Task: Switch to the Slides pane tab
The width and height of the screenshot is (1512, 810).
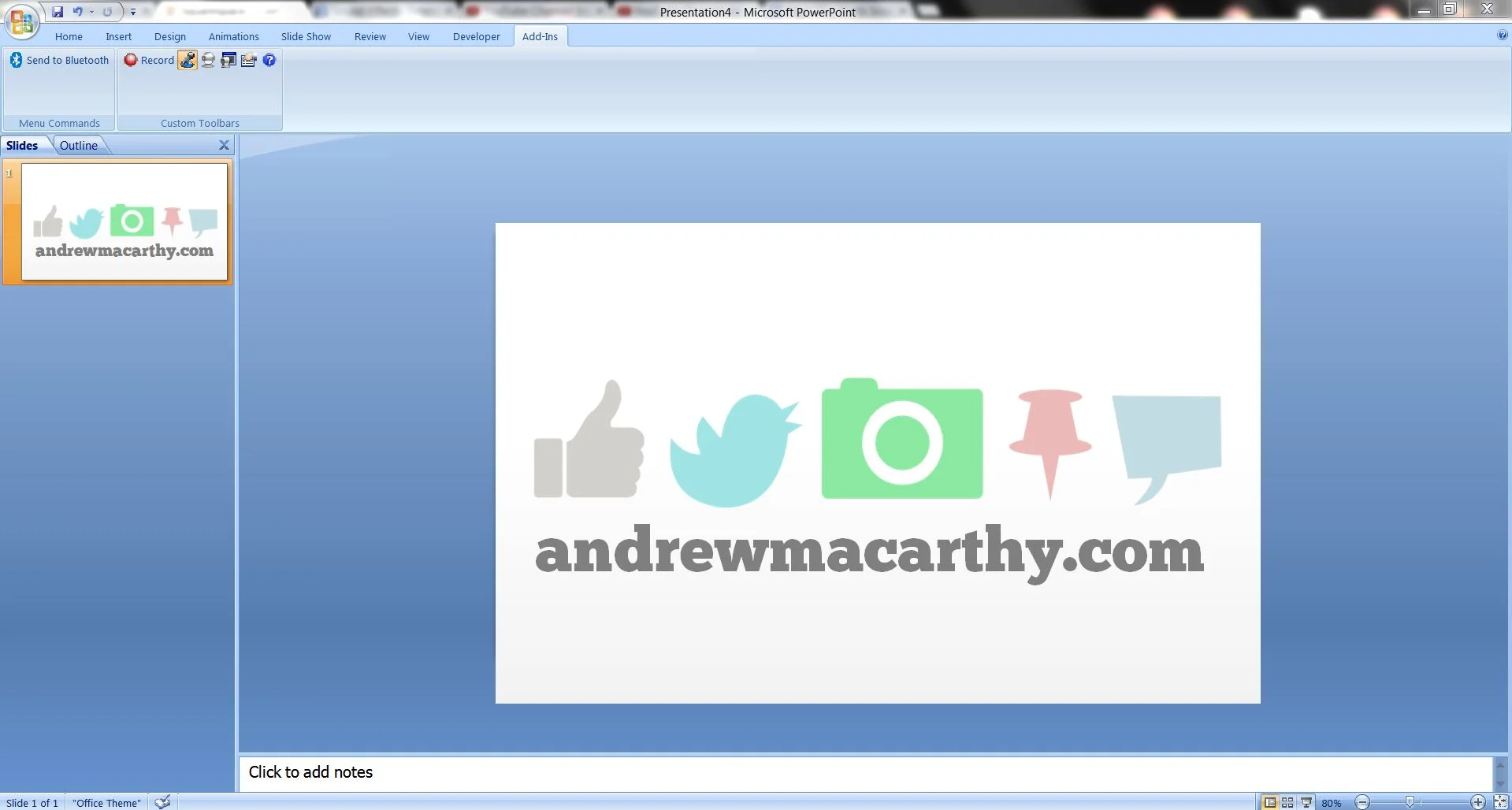Action: (x=22, y=145)
